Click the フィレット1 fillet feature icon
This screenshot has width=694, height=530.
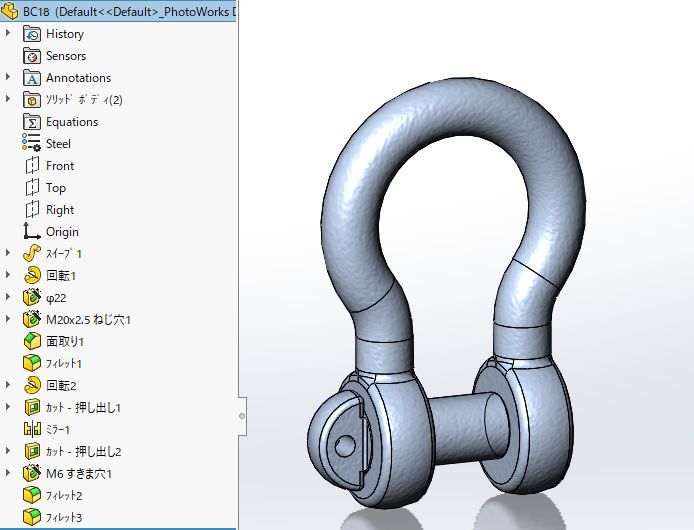click(32, 364)
